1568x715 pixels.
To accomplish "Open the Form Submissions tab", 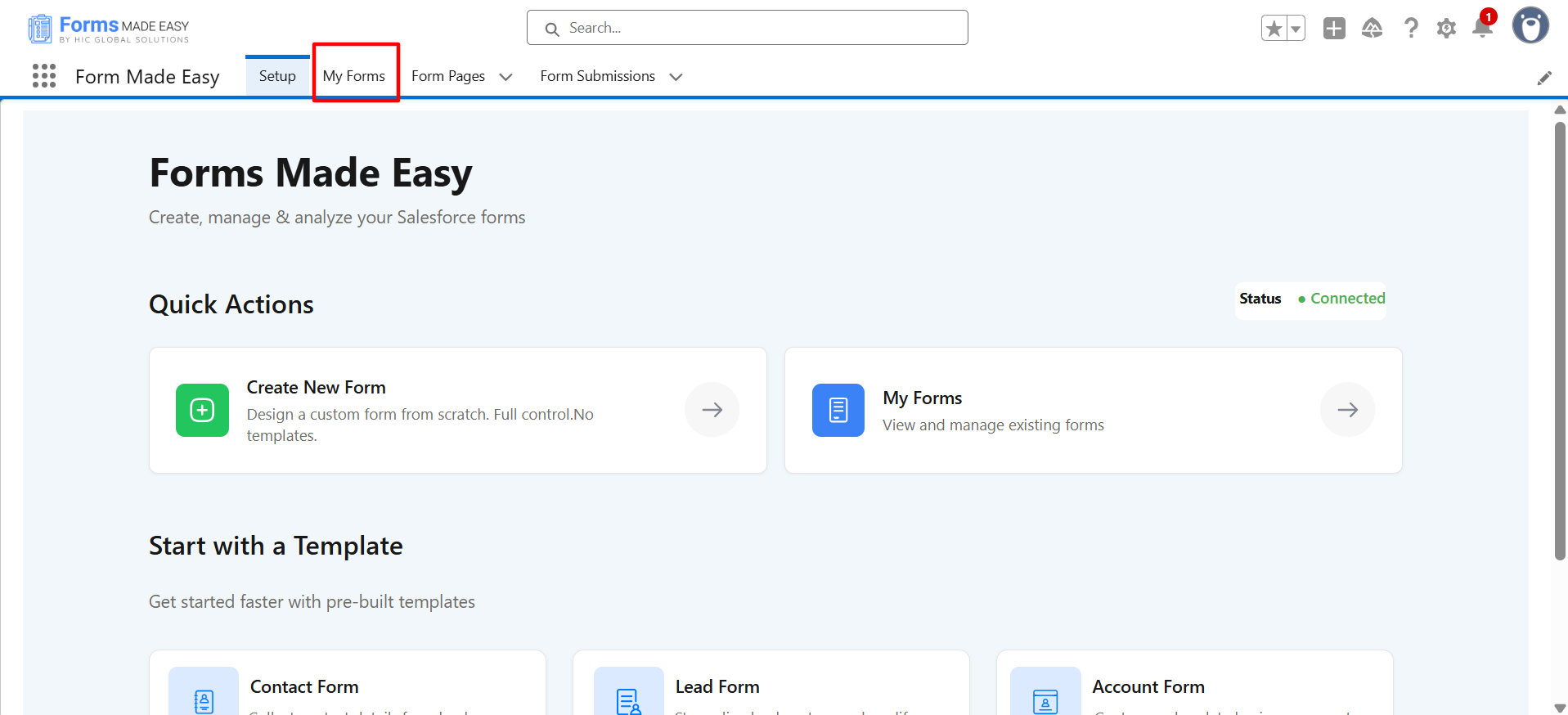I will coord(598,76).
